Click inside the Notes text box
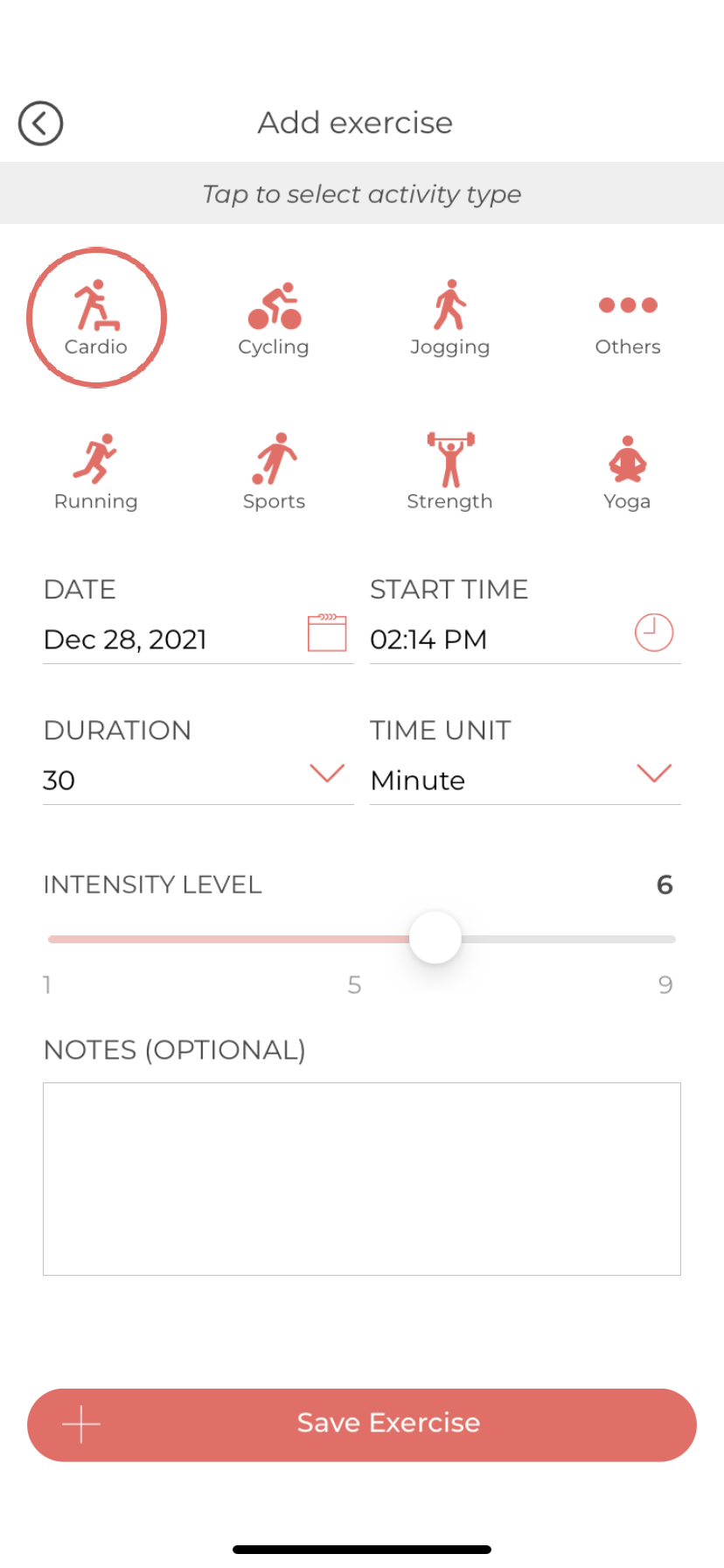Screen dimensions: 724x1568 [362, 1179]
